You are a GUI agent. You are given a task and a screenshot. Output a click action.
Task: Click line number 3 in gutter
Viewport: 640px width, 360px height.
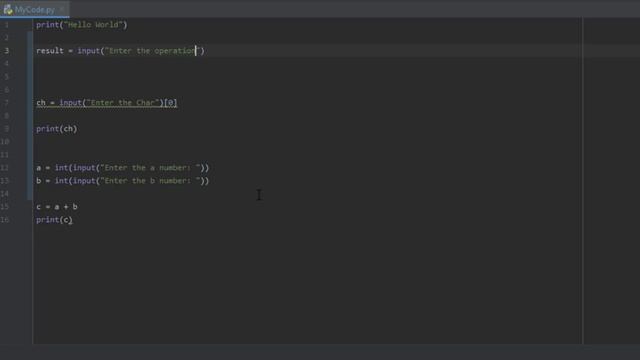tap(7, 51)
